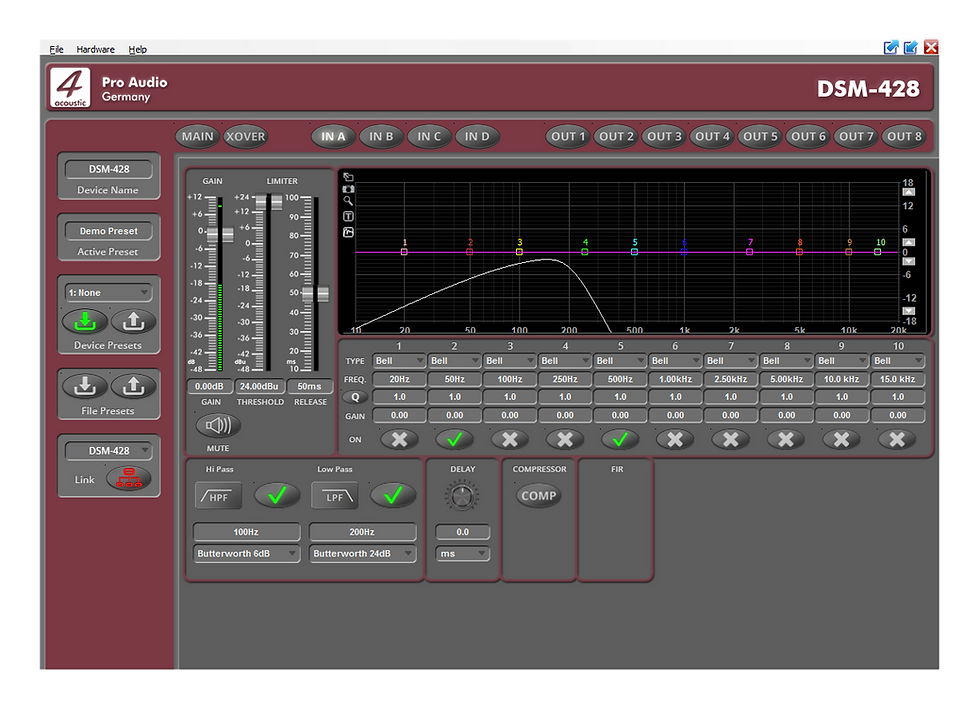Click the DSM-428 Device Name field
980x710 pixels.
click(x=108, y=169)
